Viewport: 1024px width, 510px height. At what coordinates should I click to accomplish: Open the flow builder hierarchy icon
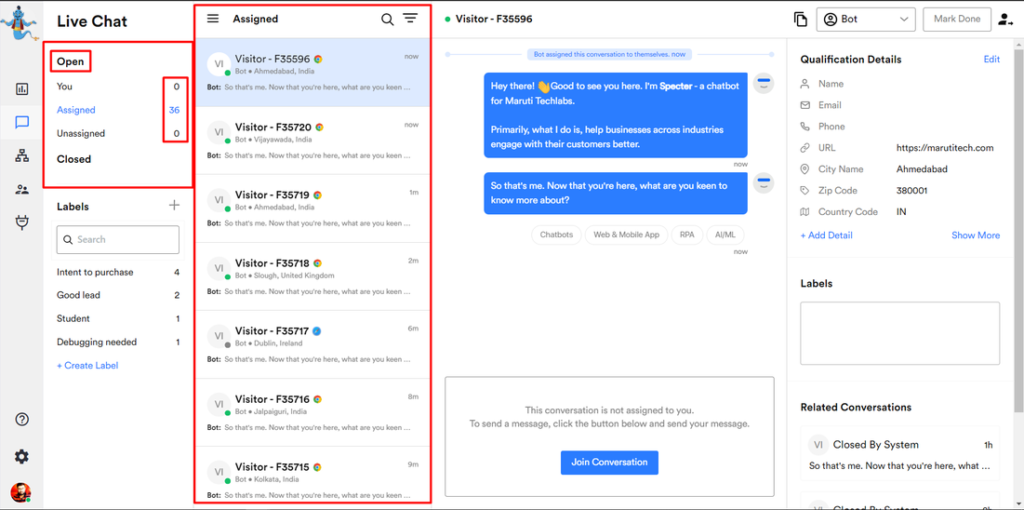coord(22,156)
